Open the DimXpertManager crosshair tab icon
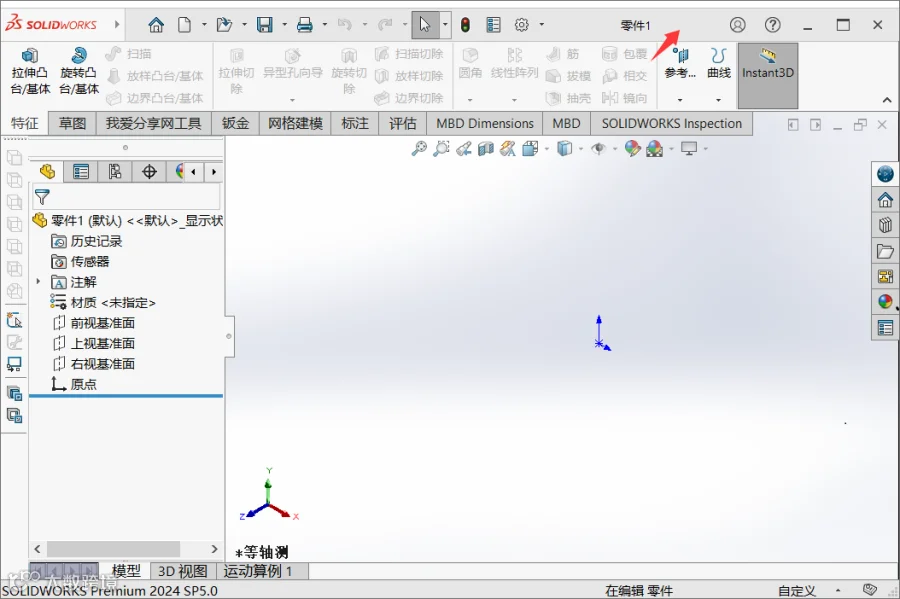900x599 pixels. coord(149,172)
